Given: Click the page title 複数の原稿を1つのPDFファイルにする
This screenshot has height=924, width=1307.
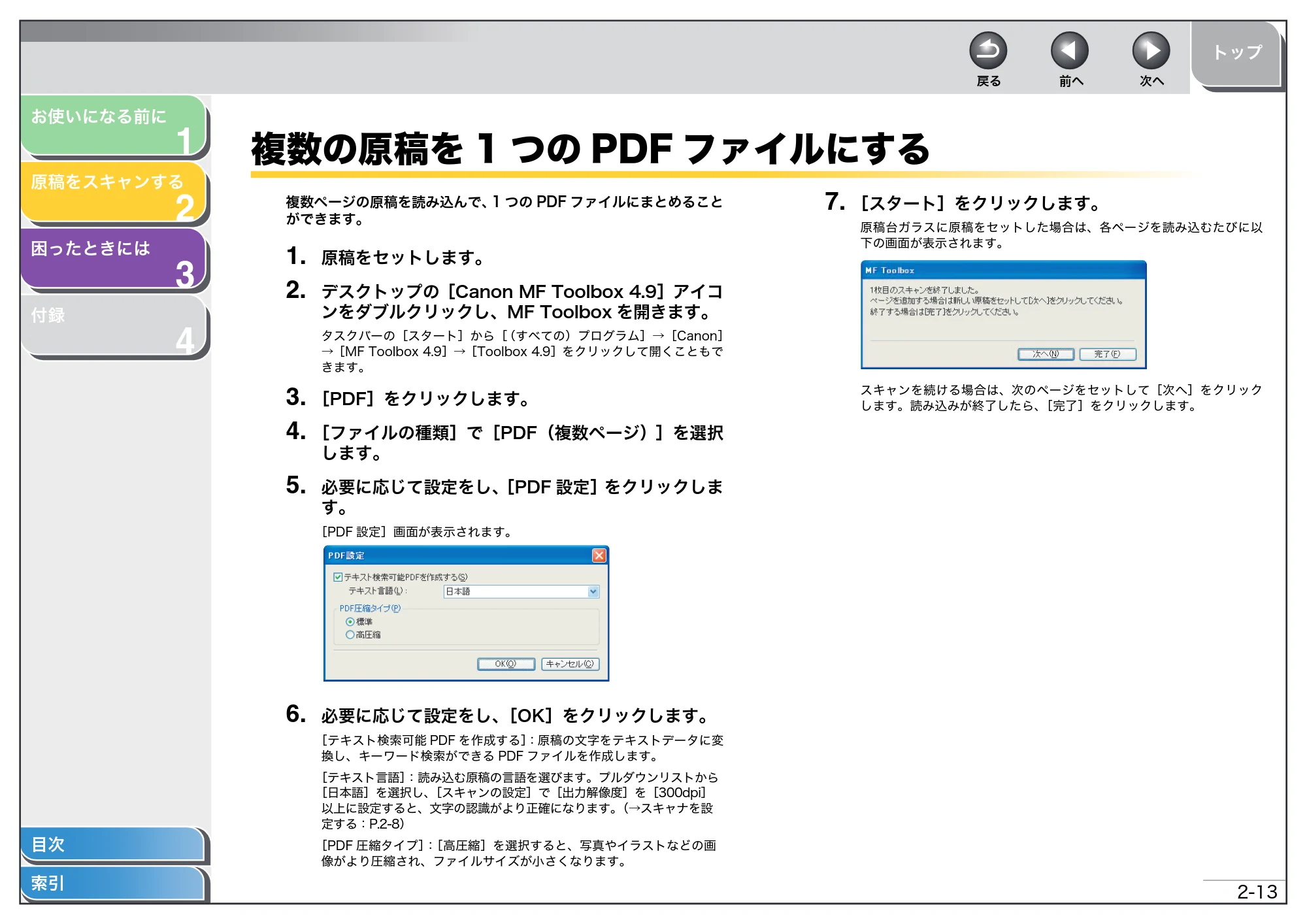Looking at the screenshot, I should [591, 149].
